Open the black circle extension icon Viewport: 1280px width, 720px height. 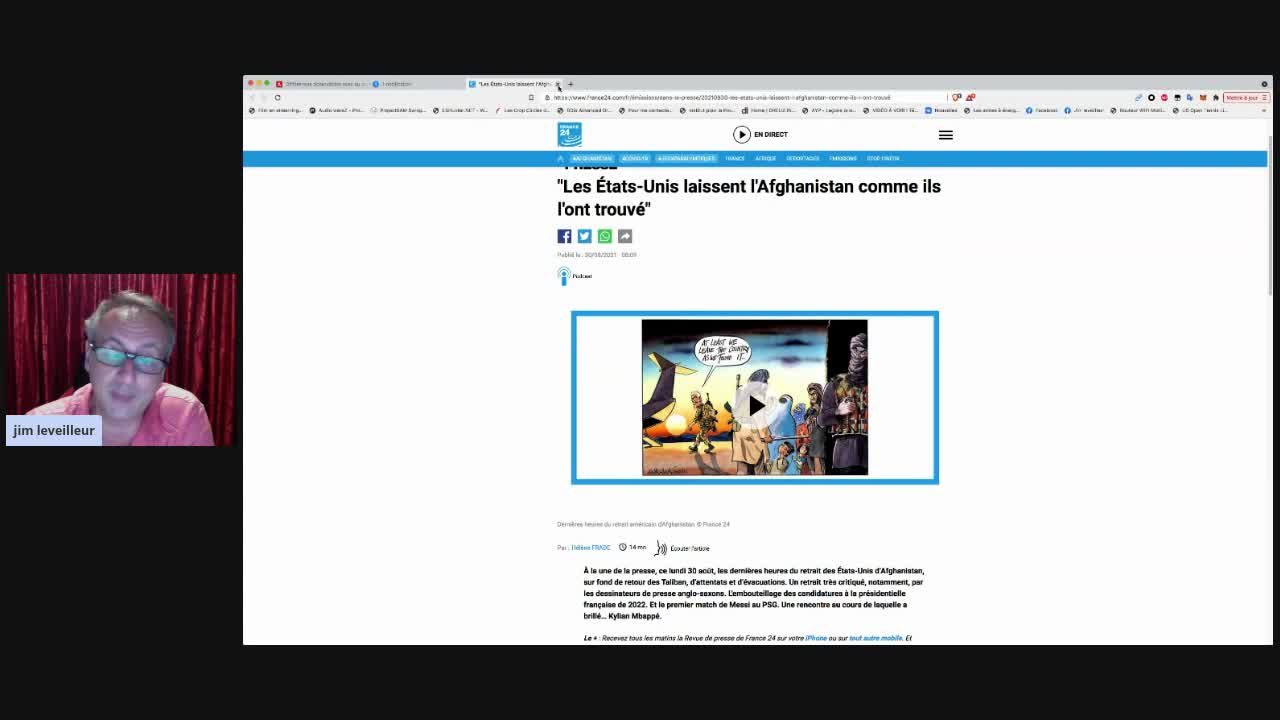(x=1151, y=97)
